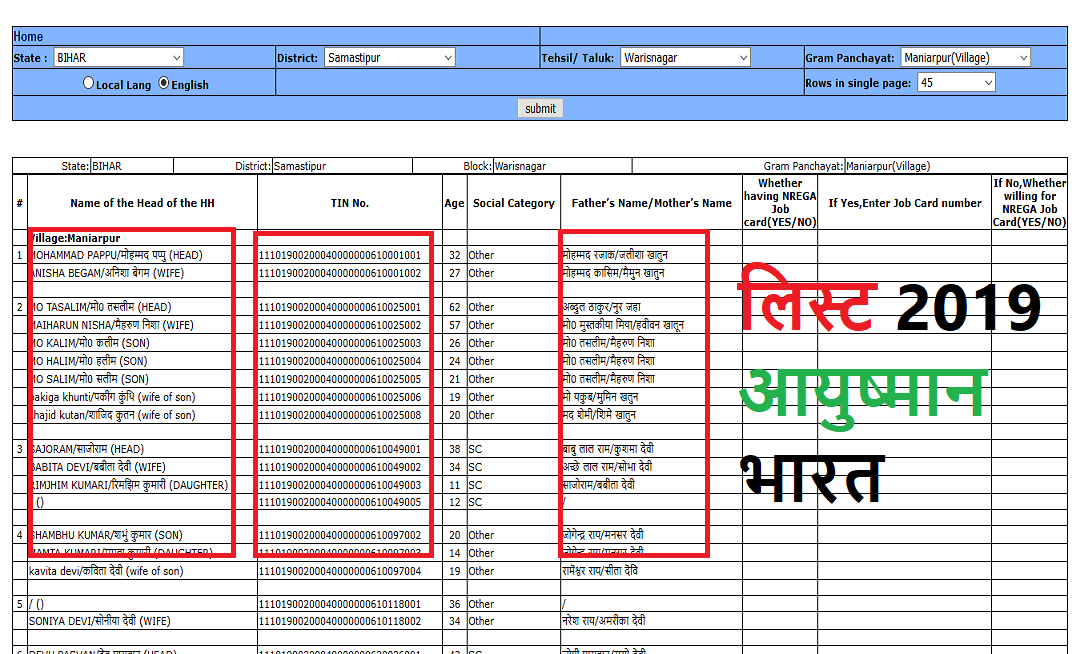The width and height of the screenshot is (1080, 654).
Task: Click 'If Yes,Enter Job Card number' header
Action: coord(904,203)
